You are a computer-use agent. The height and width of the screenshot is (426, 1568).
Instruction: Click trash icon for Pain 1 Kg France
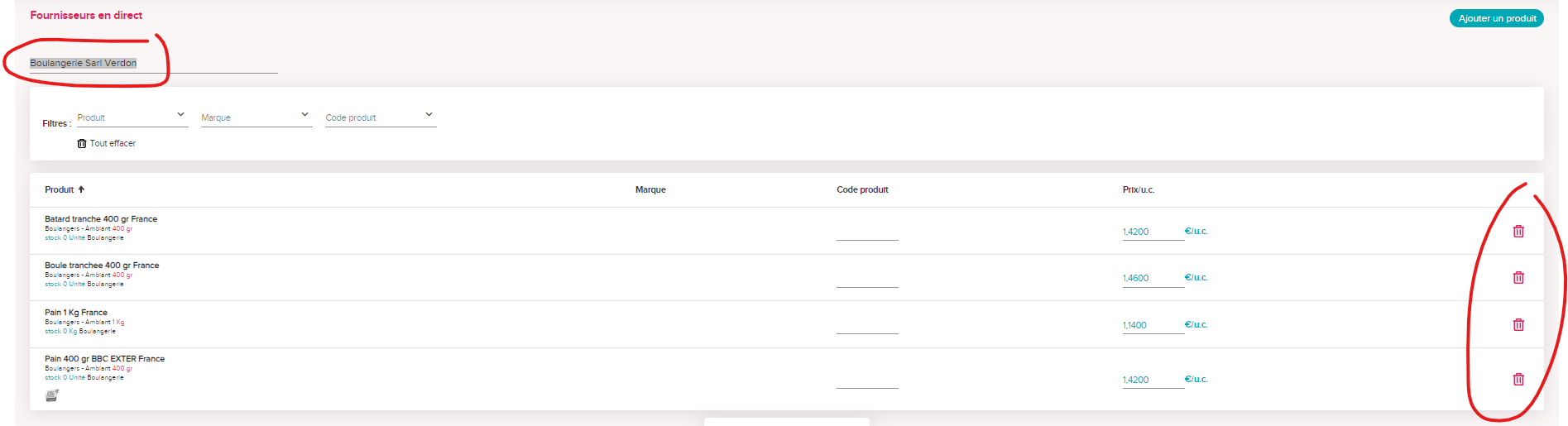pyautogui.click(x=1518, y=325)
